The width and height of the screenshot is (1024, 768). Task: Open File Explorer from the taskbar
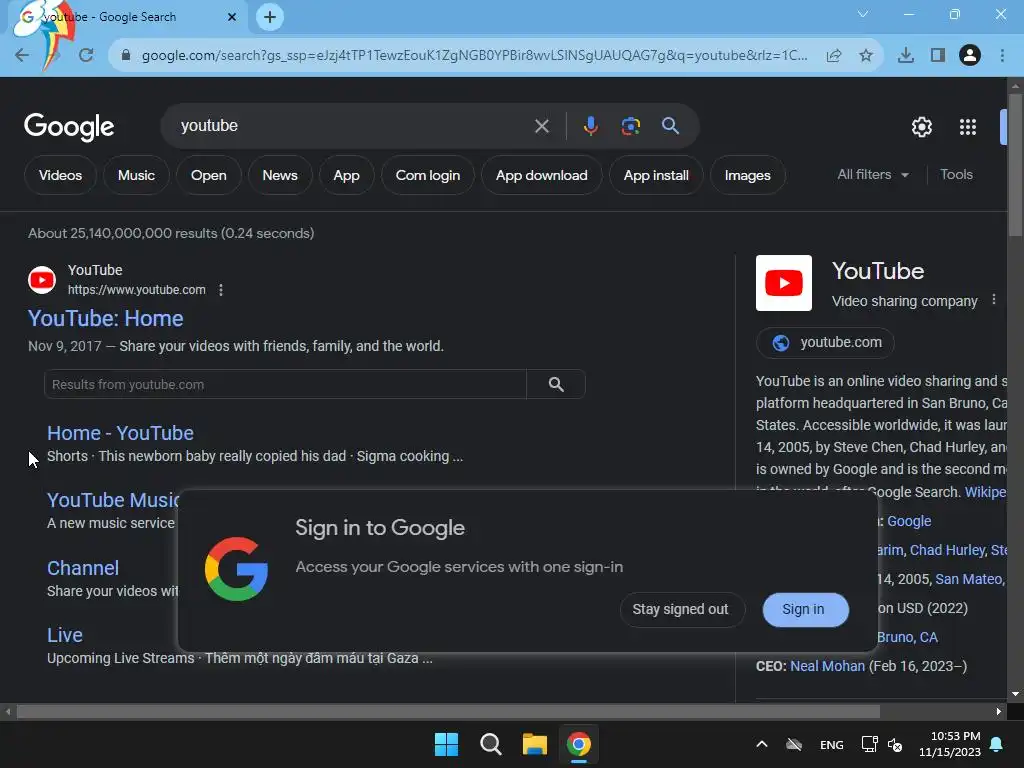tap(534, 744)
